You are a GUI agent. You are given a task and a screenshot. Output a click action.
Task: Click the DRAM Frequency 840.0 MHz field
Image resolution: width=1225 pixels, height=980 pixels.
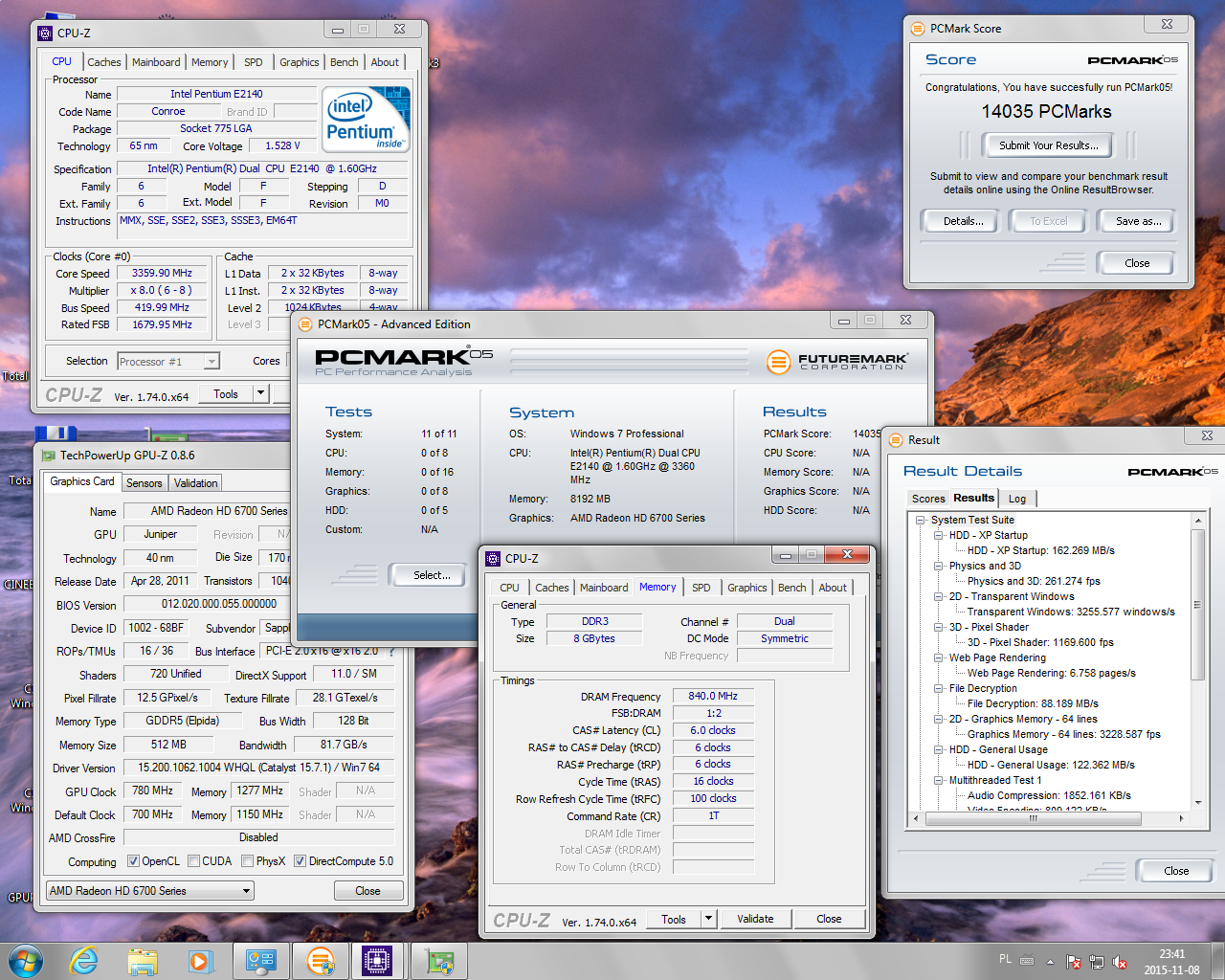(x=713, y=697)
